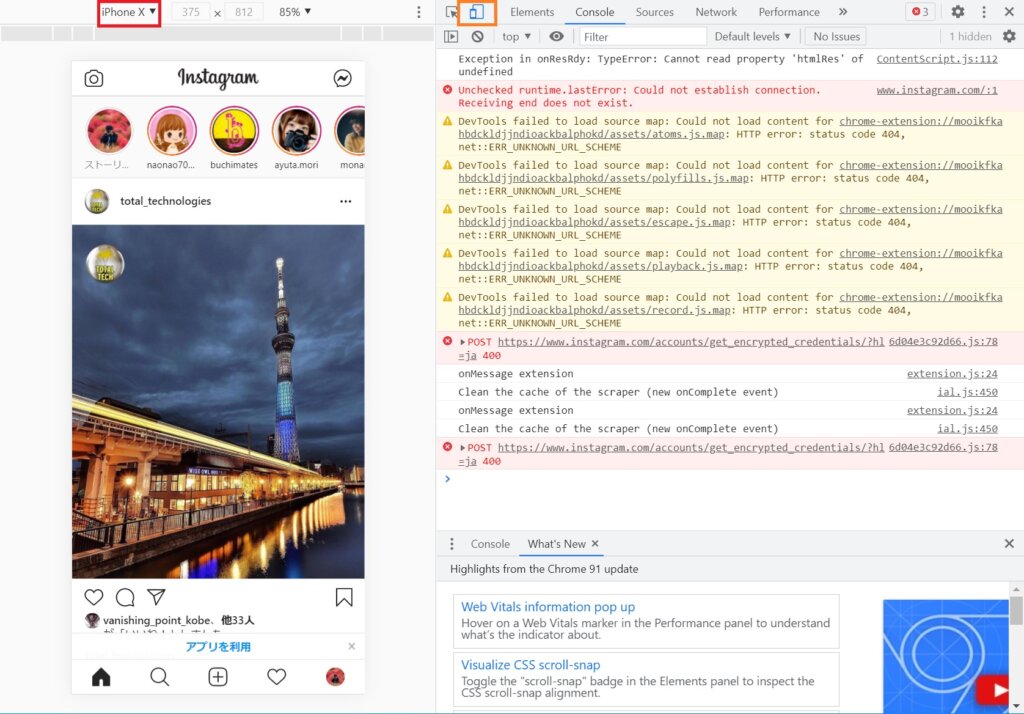This screenshot has width=1024, height=714.
Task: Tap the app usage banner link
Action: (x=218, y=647)
